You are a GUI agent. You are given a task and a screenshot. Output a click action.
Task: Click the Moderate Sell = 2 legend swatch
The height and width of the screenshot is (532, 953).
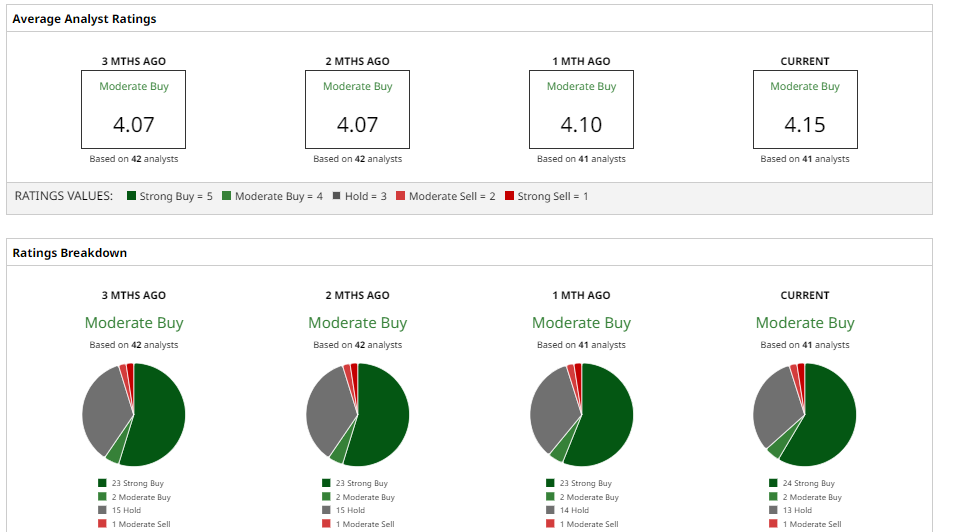click(401, 196)
